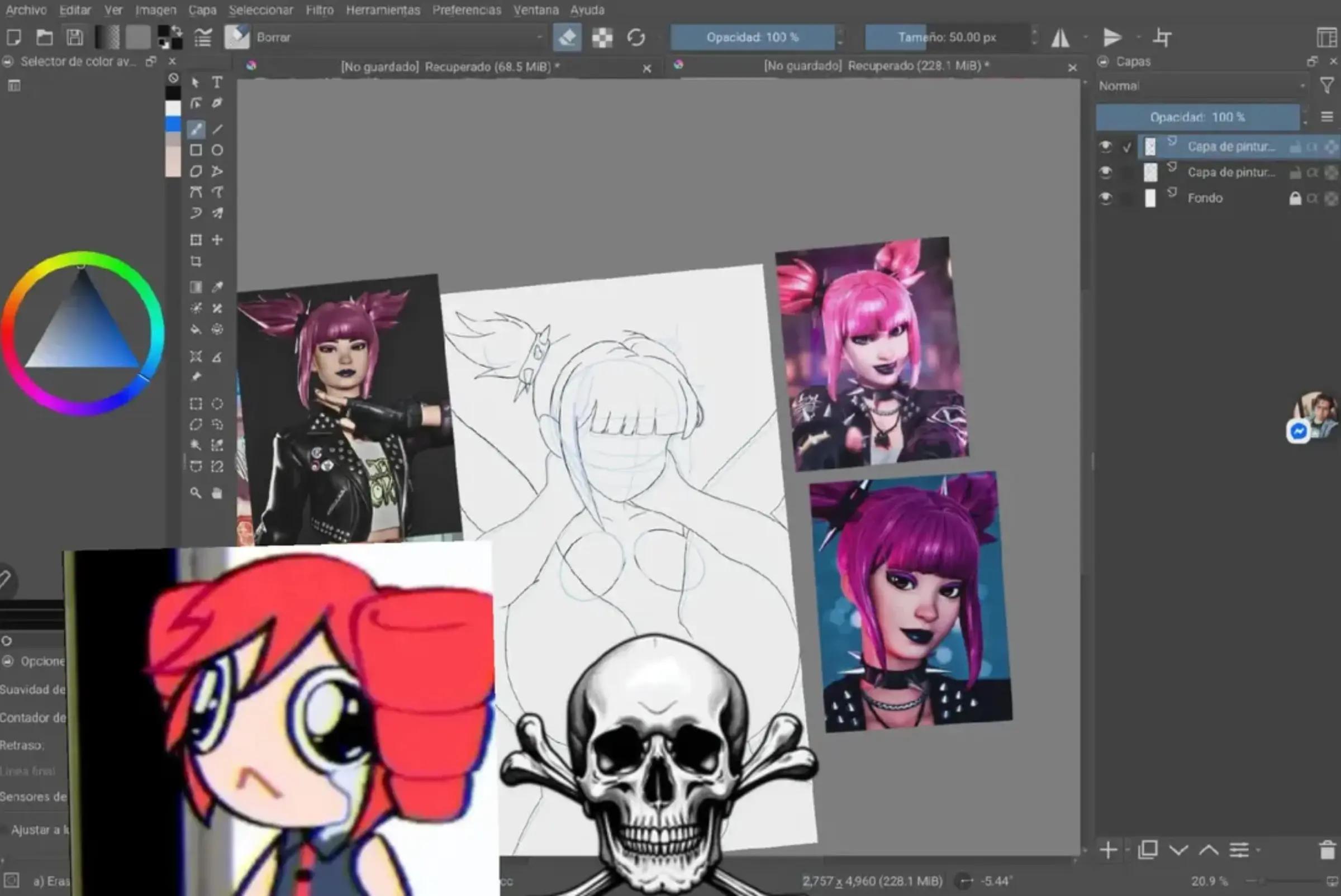Image resolution: width=1341 pixels, height=896 pixels.
Task: Select the Freehand Brush tool
Action: tap(196, 129)
